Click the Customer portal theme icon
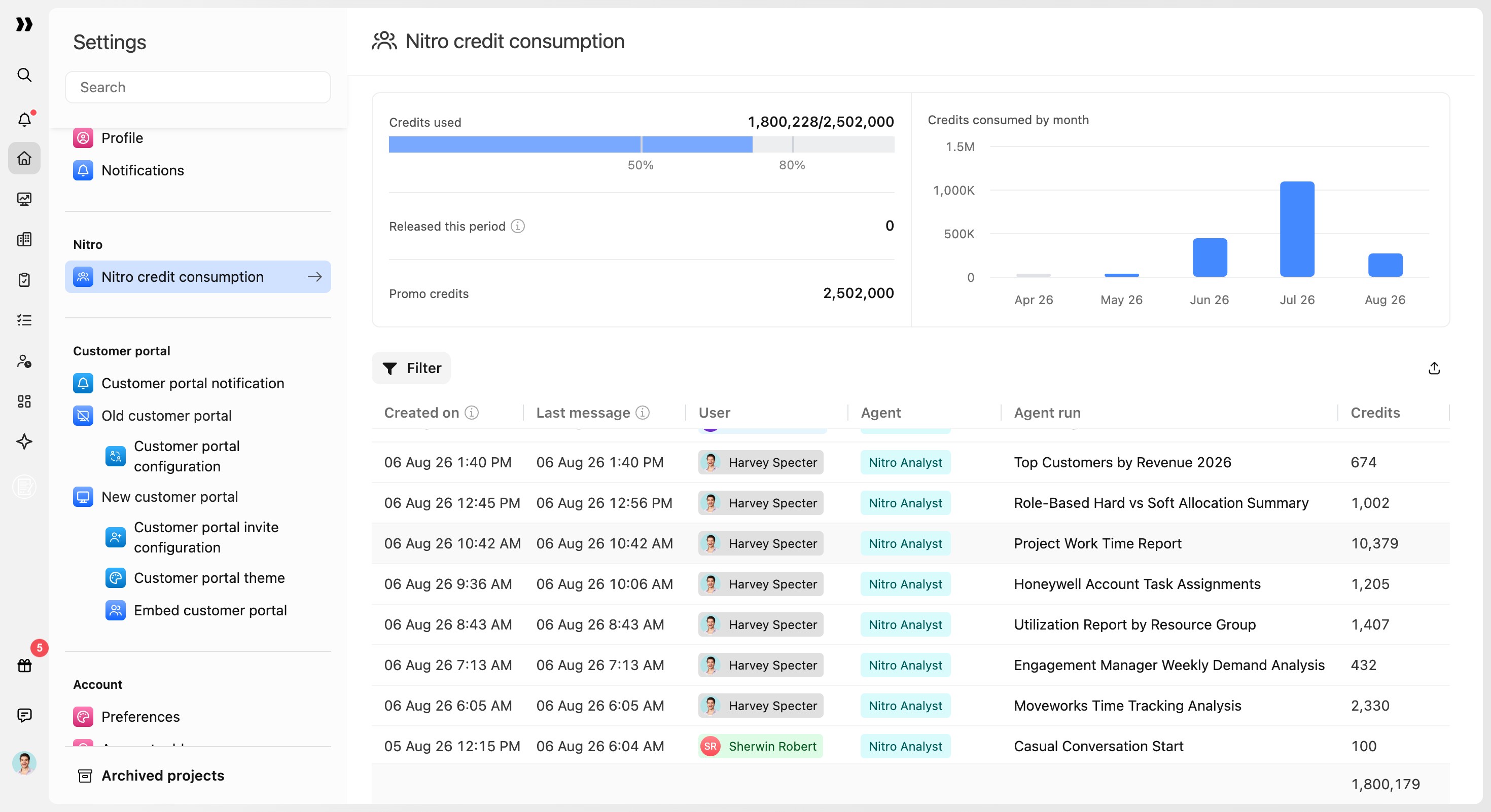The width and height of the screenshot is (1491, 812). click(x=116, y=577)
